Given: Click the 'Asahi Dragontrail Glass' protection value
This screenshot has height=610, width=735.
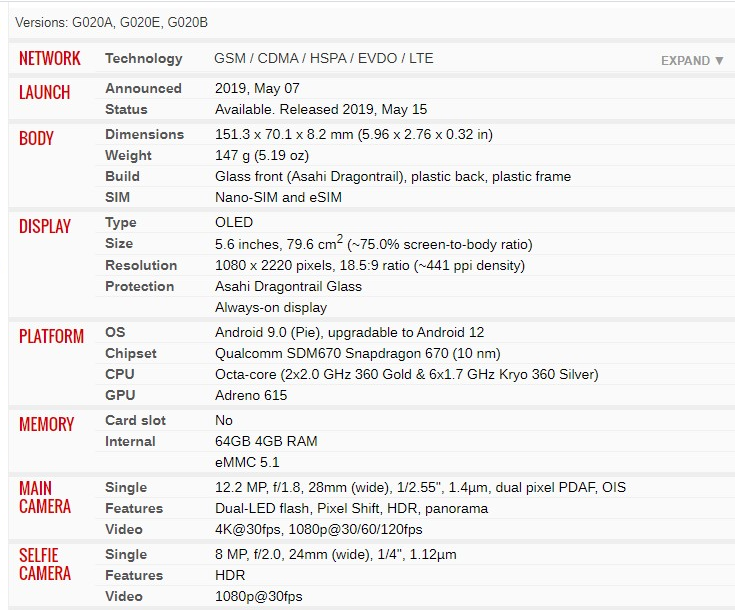Looking at the screenshot, I should (288, 286).
